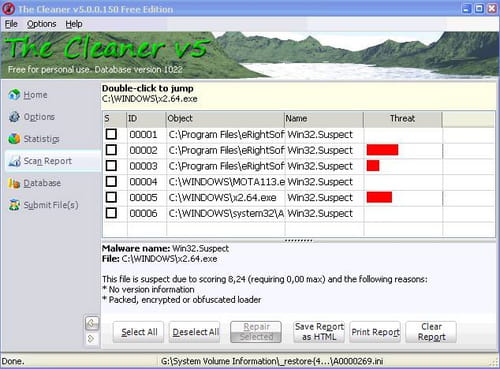
Task: Click red threat bar for item 00002
Action: pyautogui.click(x=382, y=150)
